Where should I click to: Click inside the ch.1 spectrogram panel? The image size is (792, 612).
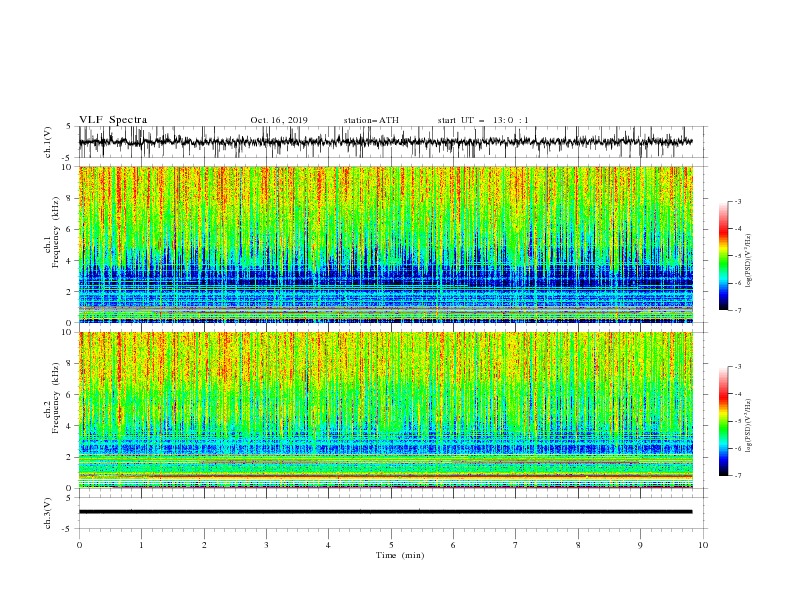coord(385,244)
